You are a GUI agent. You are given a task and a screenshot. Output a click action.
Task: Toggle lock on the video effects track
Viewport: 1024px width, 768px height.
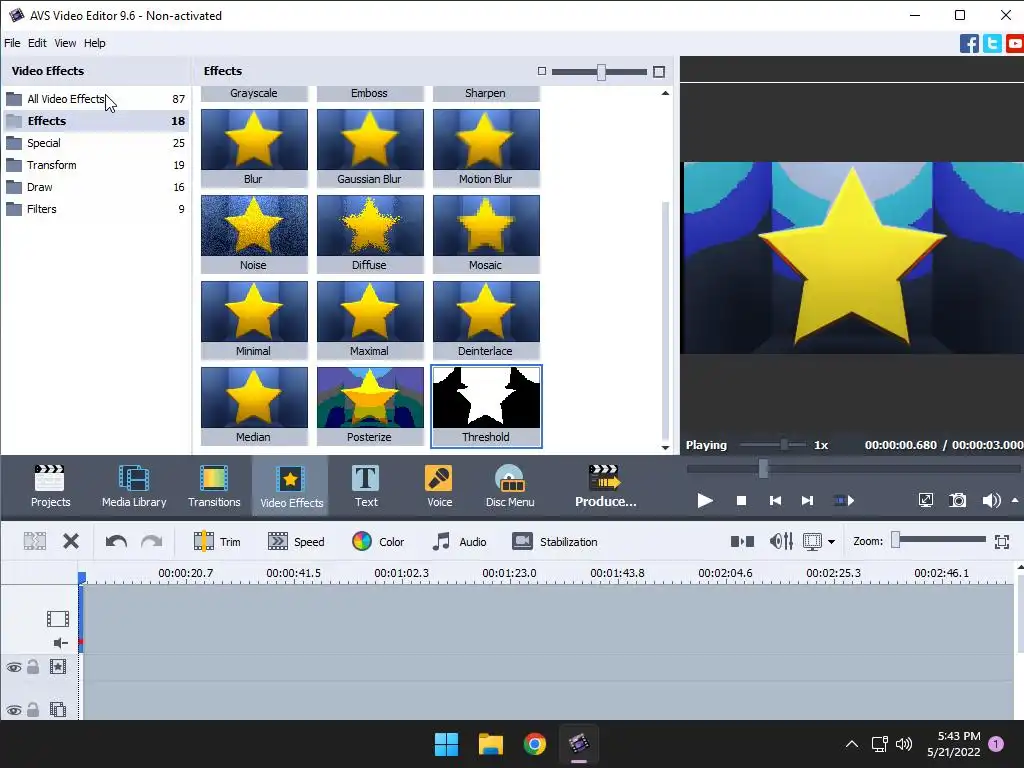click(33, 667)
